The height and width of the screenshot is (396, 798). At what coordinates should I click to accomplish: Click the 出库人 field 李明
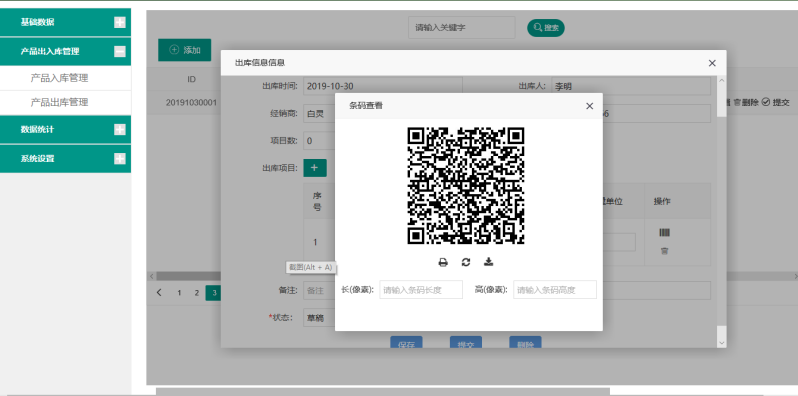click(x=631, y=86)
